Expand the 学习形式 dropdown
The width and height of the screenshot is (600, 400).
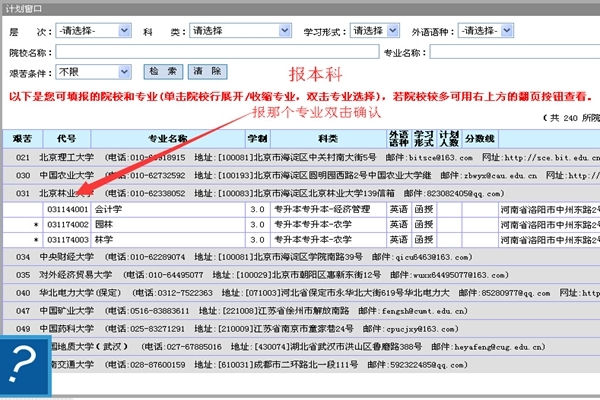[x=374, y=31]
